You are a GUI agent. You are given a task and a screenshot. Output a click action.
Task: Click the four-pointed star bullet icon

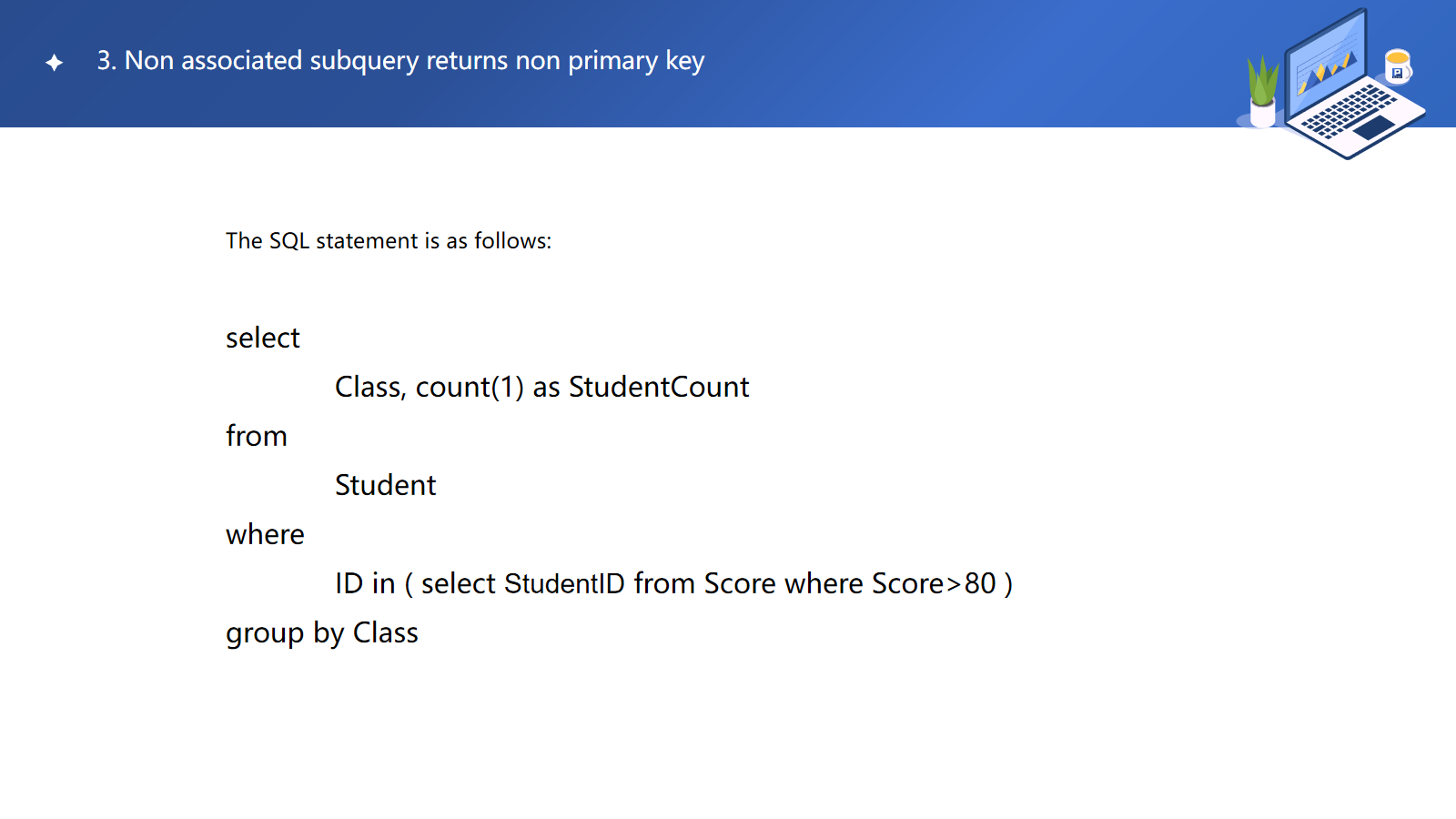55,62
